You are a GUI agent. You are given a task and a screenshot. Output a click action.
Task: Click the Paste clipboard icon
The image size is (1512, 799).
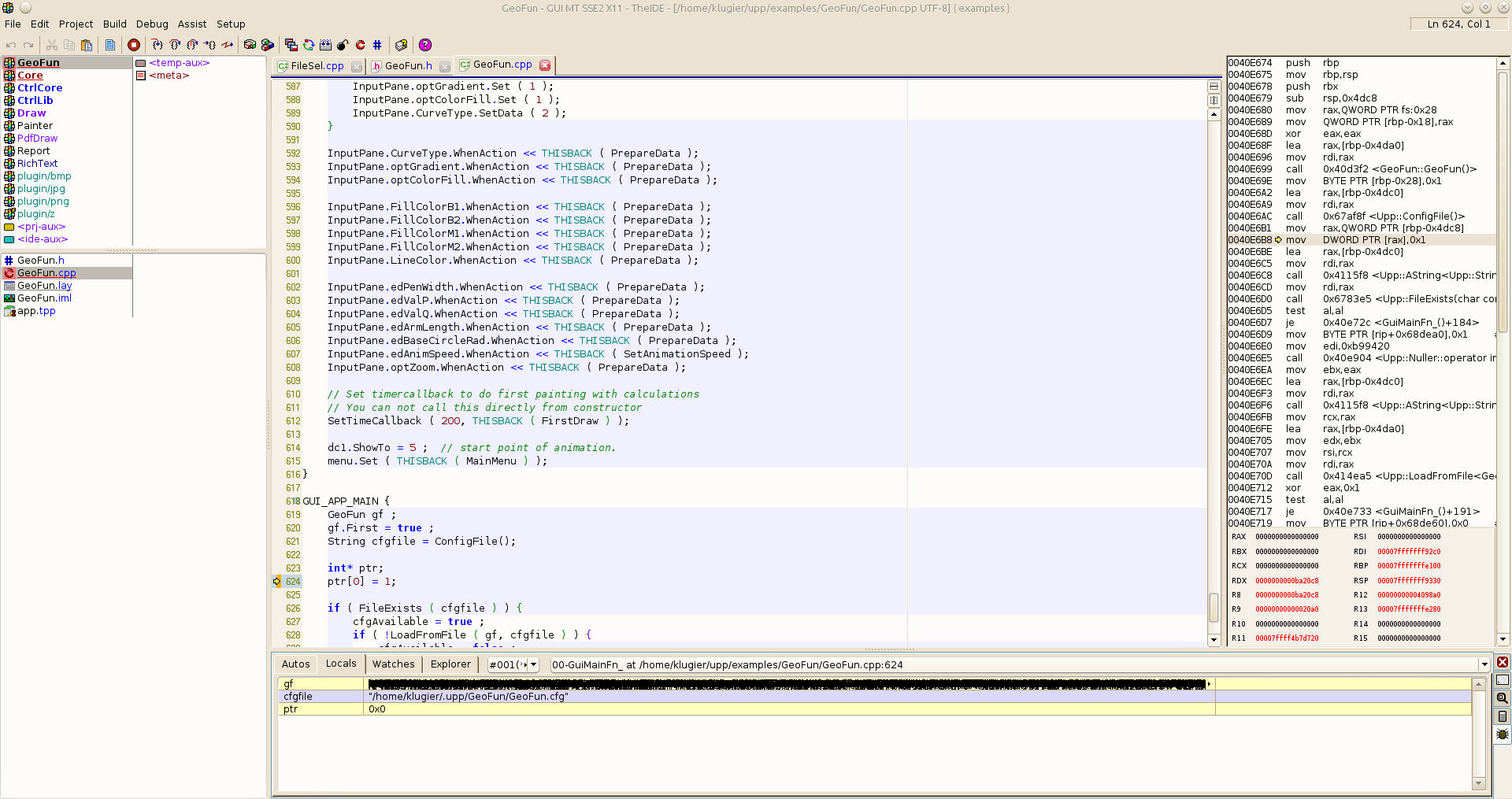87,45
